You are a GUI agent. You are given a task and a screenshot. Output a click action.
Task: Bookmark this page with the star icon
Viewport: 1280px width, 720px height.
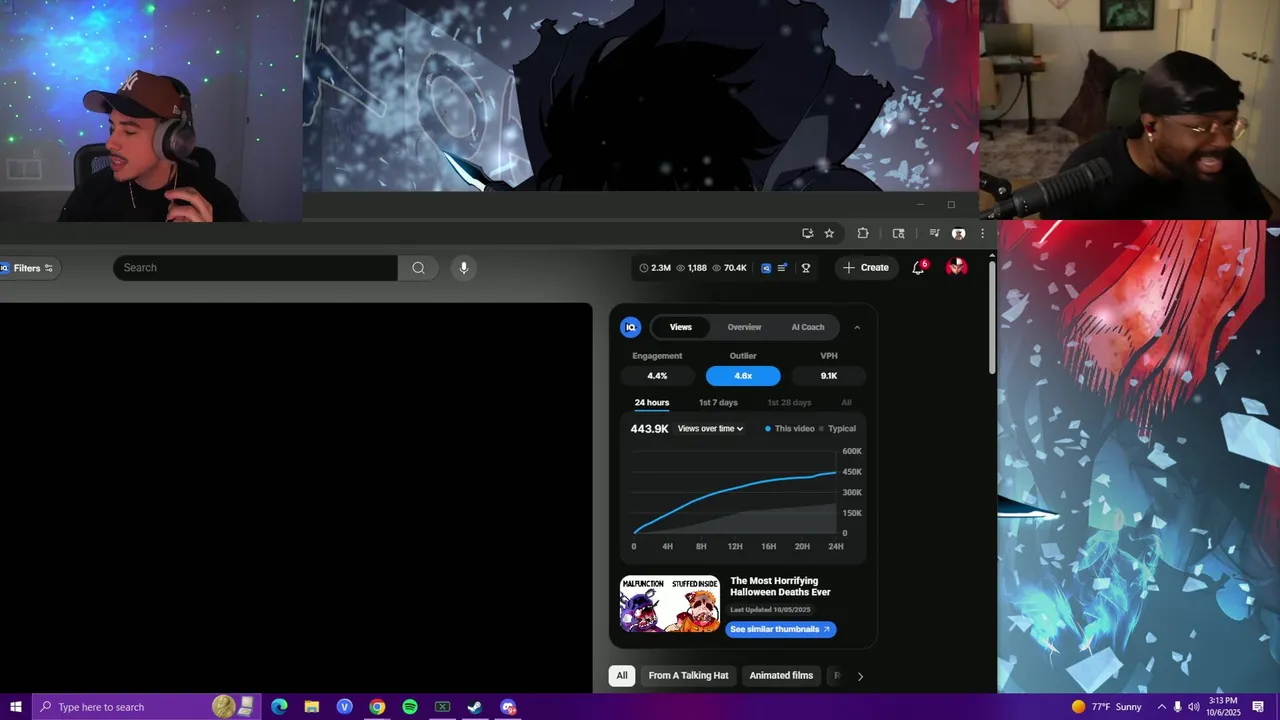829,233
